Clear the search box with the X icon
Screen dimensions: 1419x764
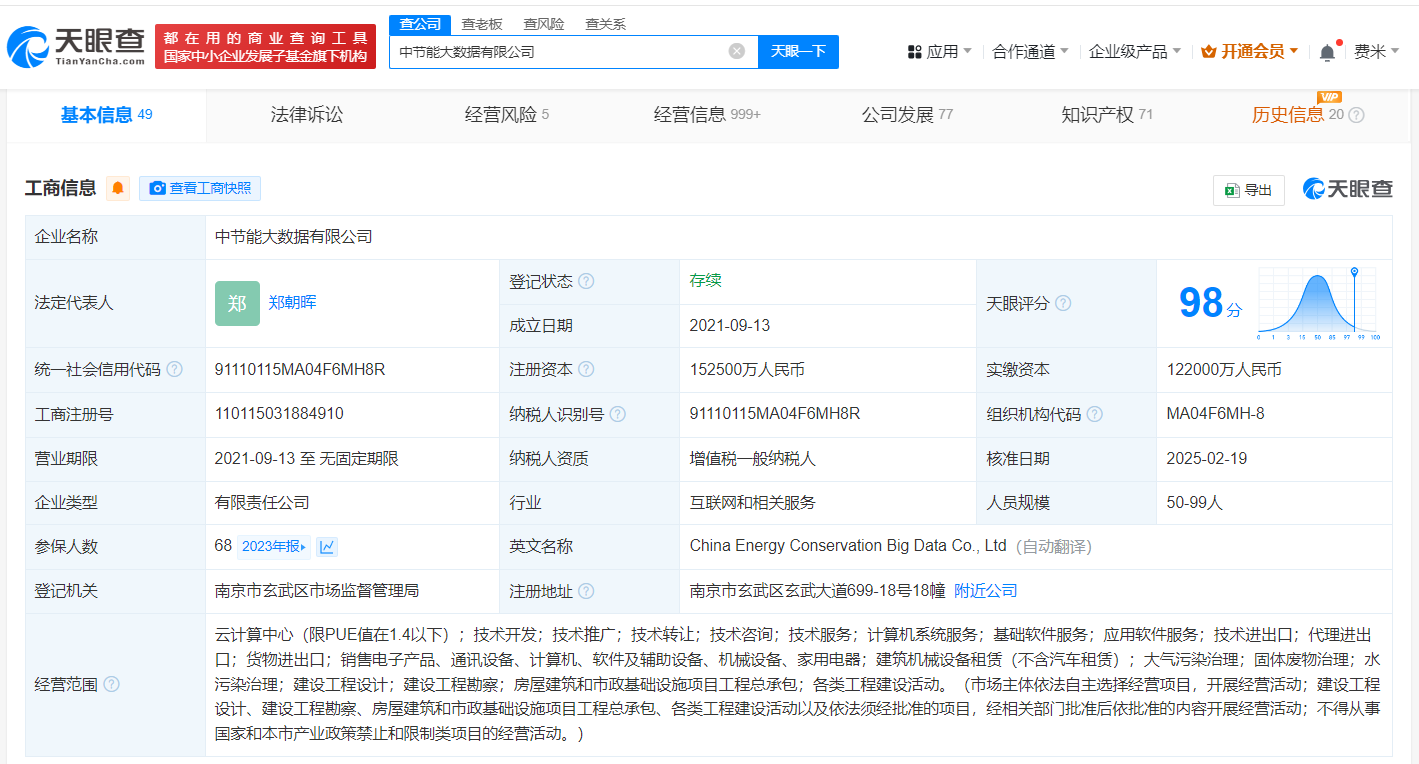coord(737,51)
